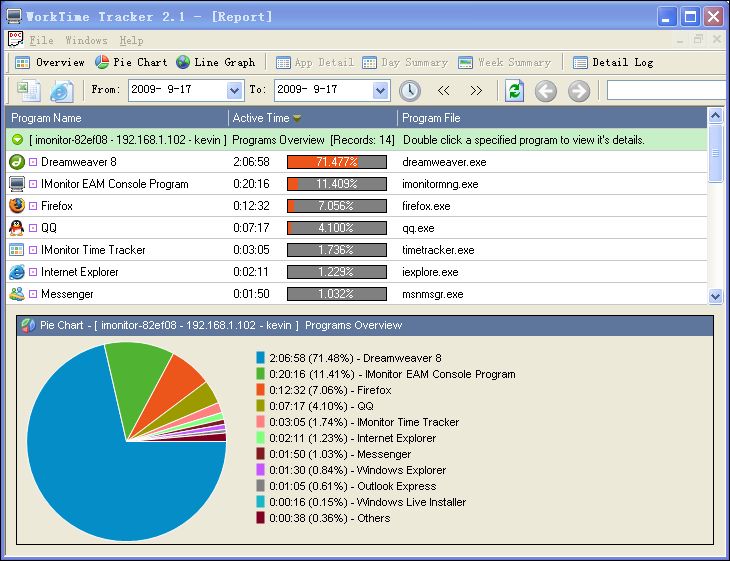Click the orange Firefox legend swatch

[x=260, y=390]
